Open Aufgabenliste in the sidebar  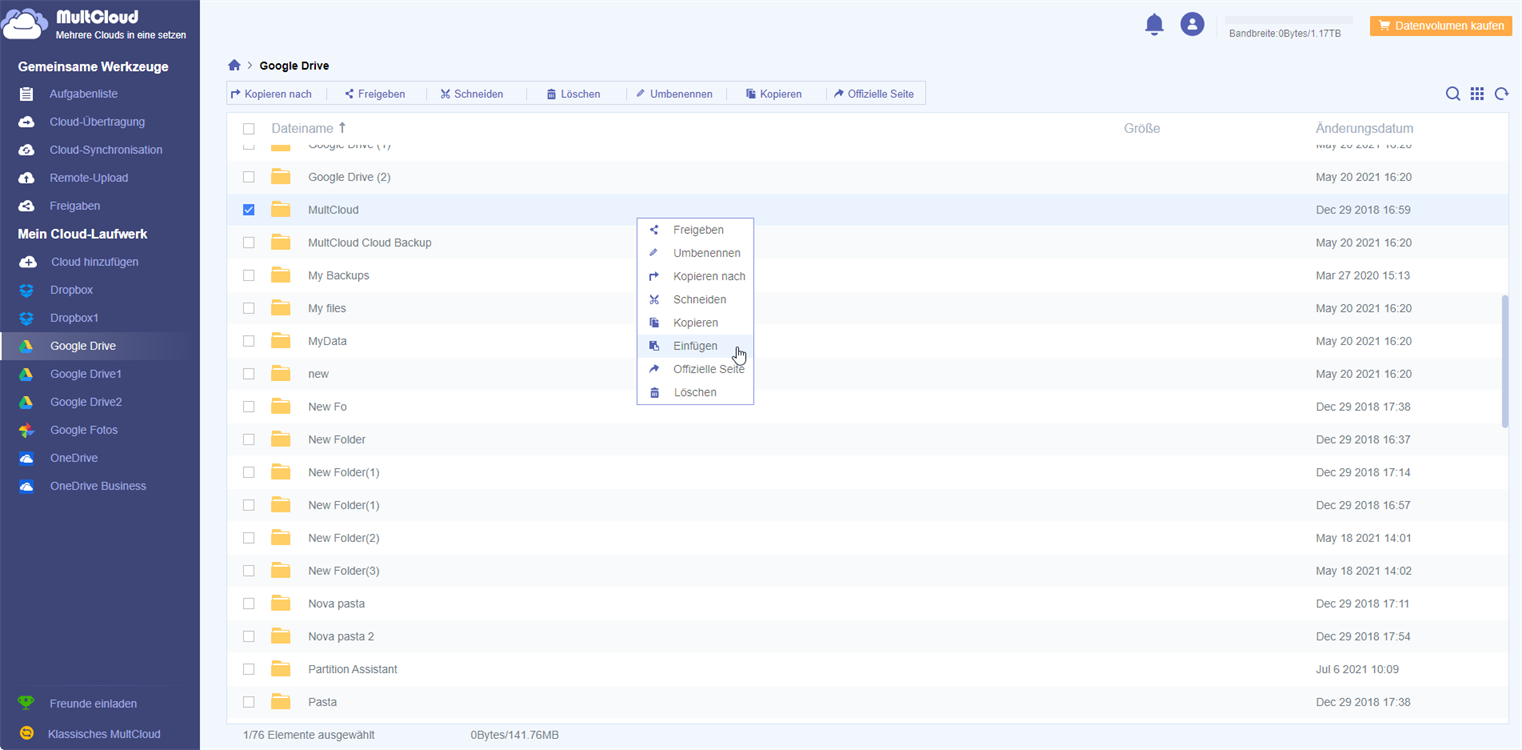click(83, 94)
